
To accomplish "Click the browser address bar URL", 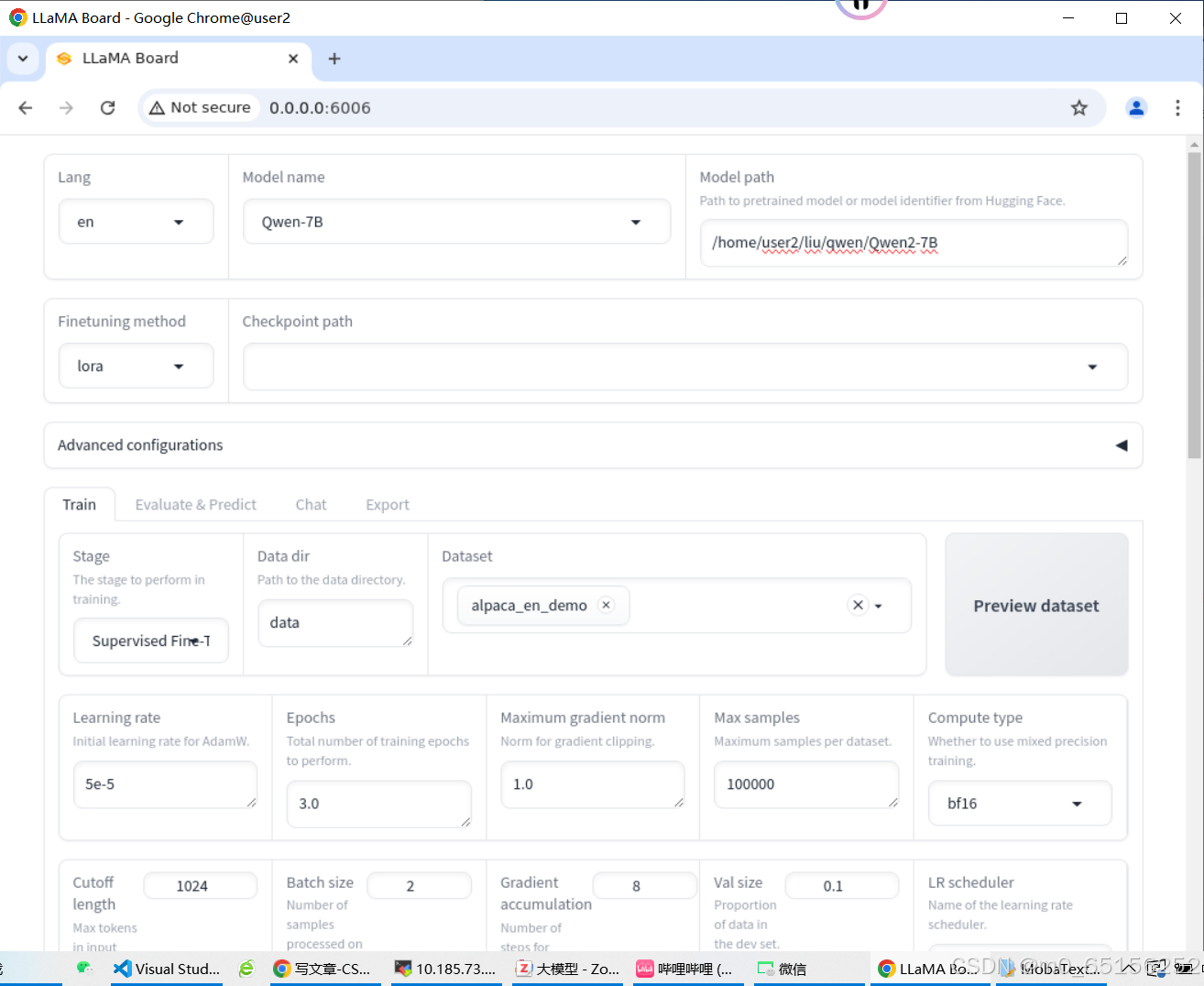I will pyautogui.click(x=320, y=107).
